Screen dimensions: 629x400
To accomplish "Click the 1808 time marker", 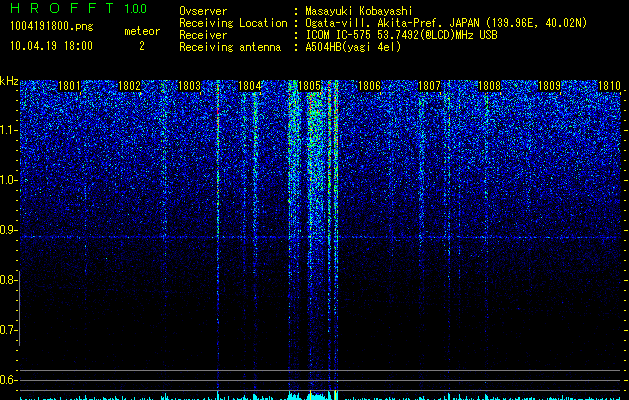I will [x=489, y=86].
